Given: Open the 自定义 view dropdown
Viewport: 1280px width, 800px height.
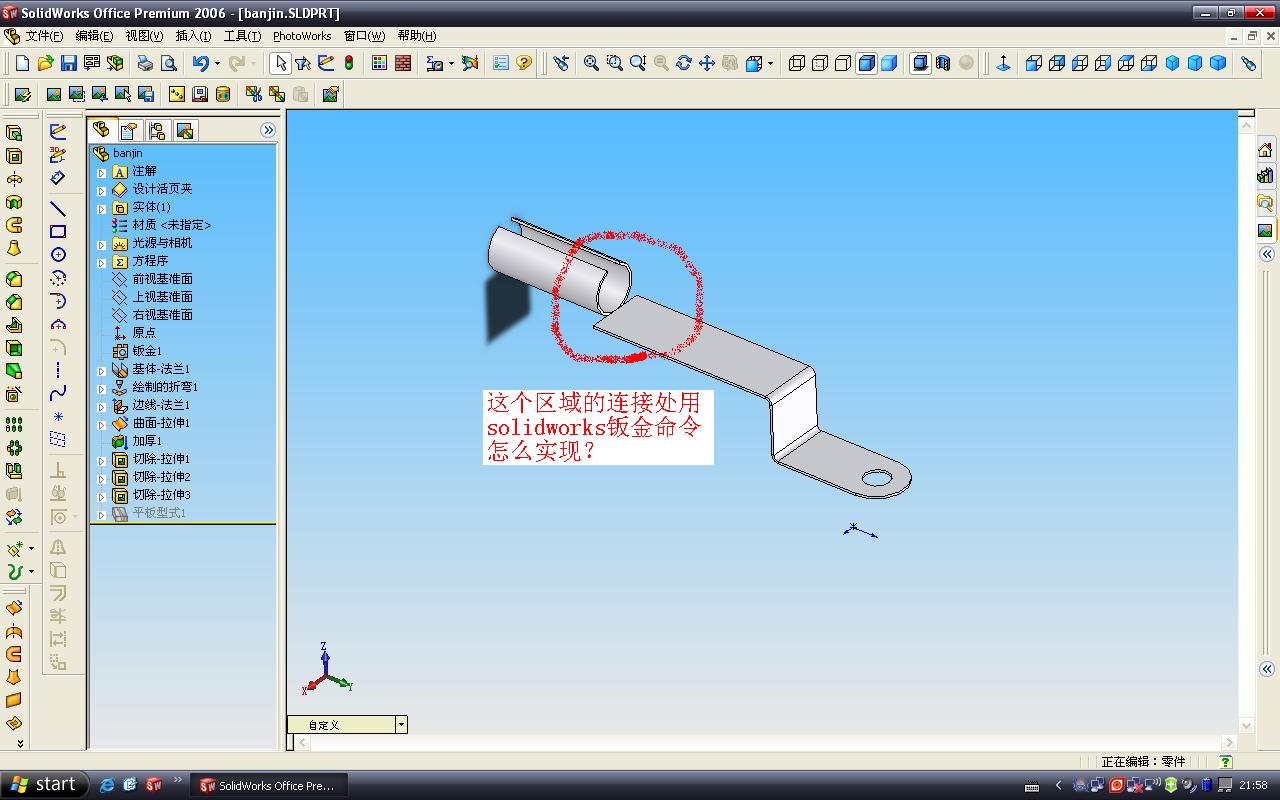Looking at the screenshot, I should [401, 725].
